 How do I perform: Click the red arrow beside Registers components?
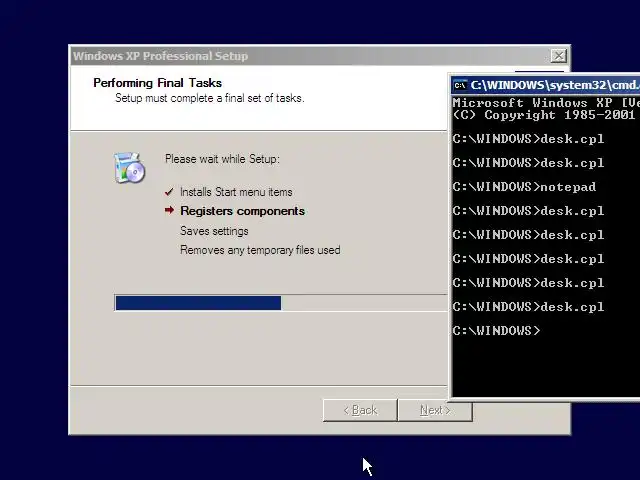[x=169, y=210]
